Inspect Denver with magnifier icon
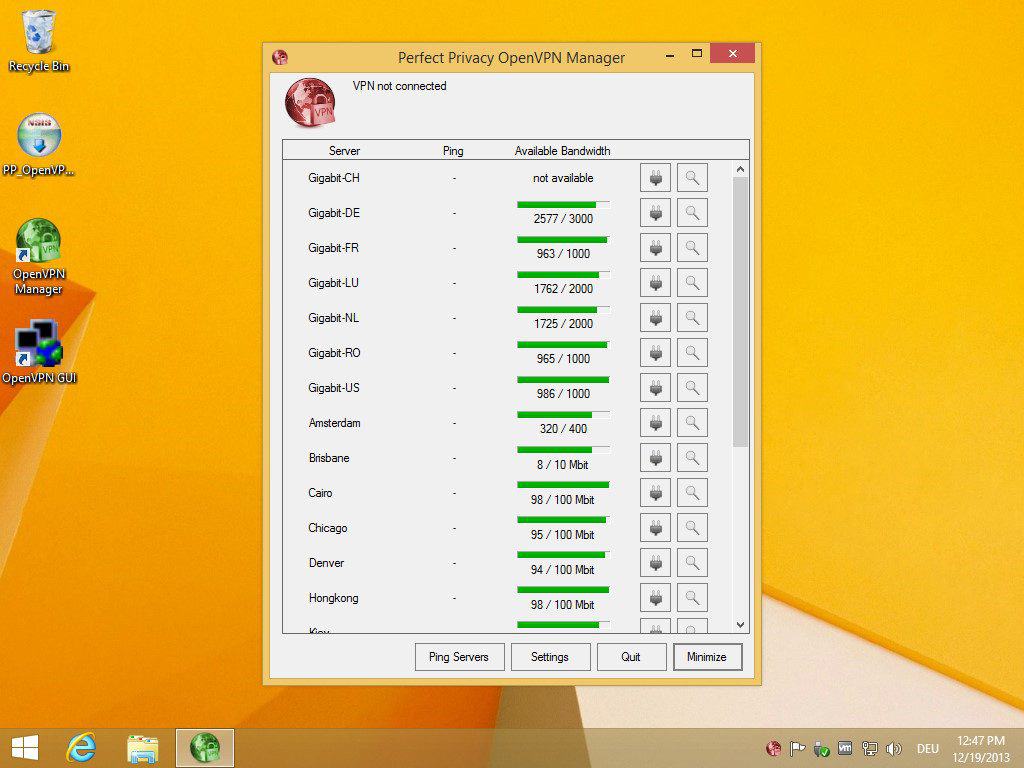1024x768 pixels. [692, 563]
